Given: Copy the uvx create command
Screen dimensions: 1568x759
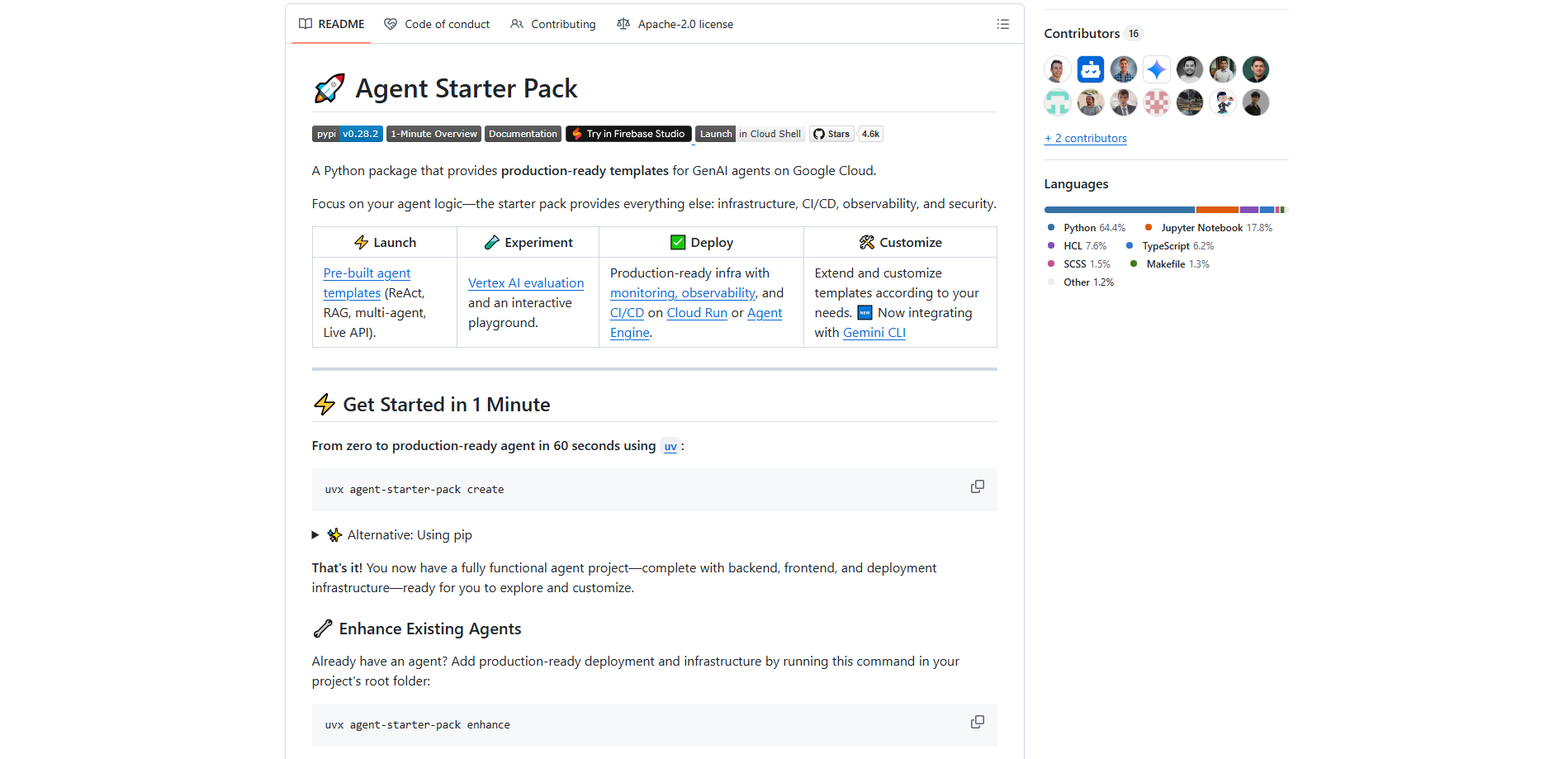Looking at the screenshot, I should tap(977, 487).
